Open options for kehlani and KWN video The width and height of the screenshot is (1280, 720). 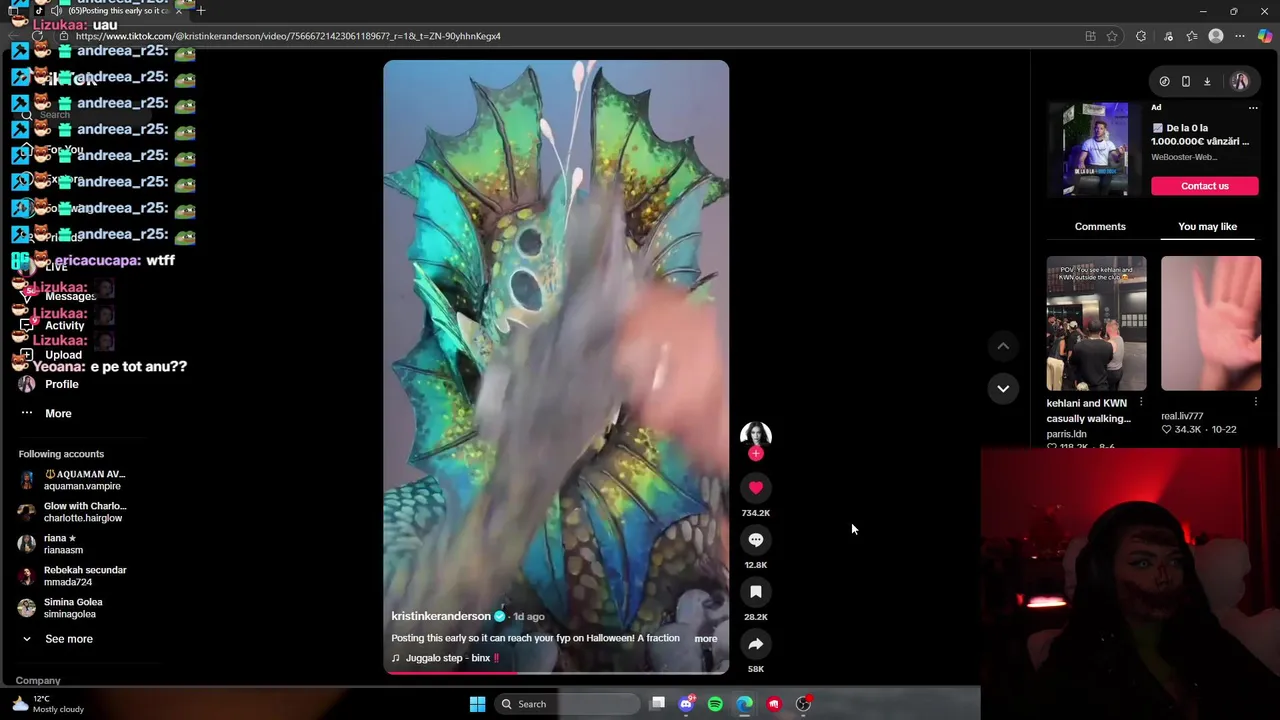pyautogui.click(x=1141, y=403)
